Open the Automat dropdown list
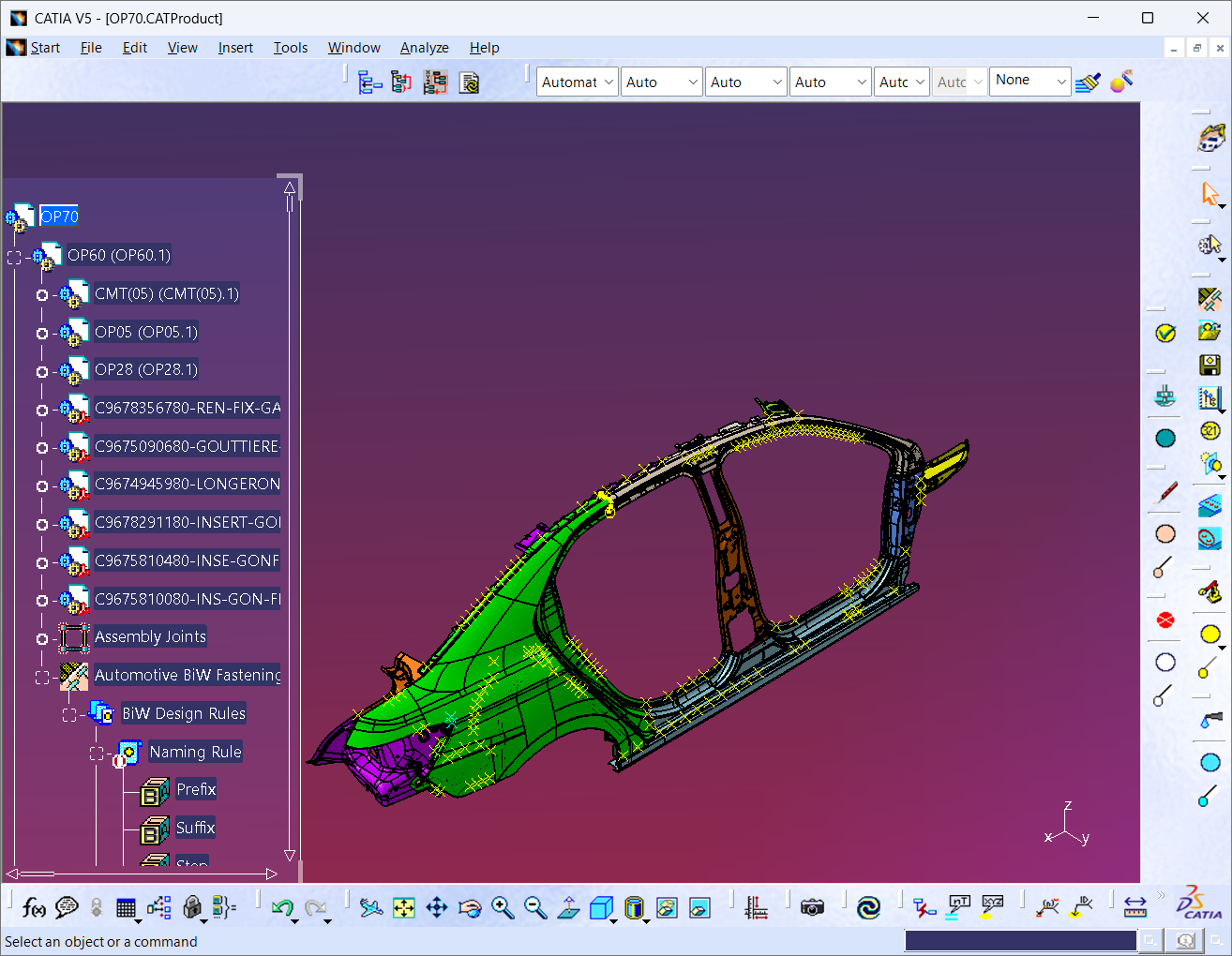 577,82
